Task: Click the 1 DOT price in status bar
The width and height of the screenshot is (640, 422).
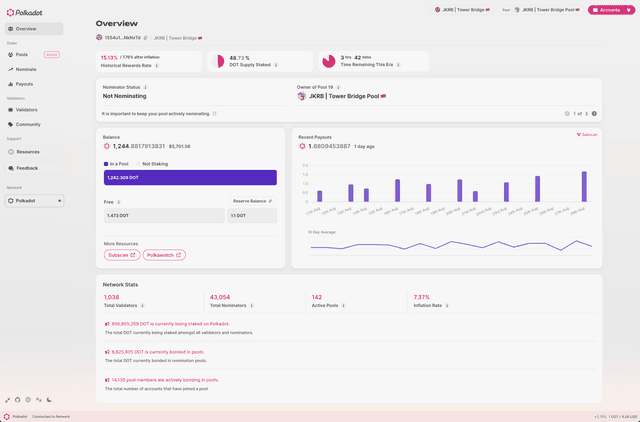Action: pos(622,417)
